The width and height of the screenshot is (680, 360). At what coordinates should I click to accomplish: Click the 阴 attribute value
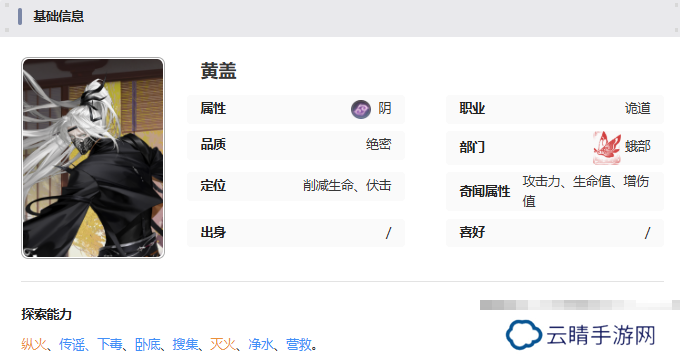pos(385,108)
